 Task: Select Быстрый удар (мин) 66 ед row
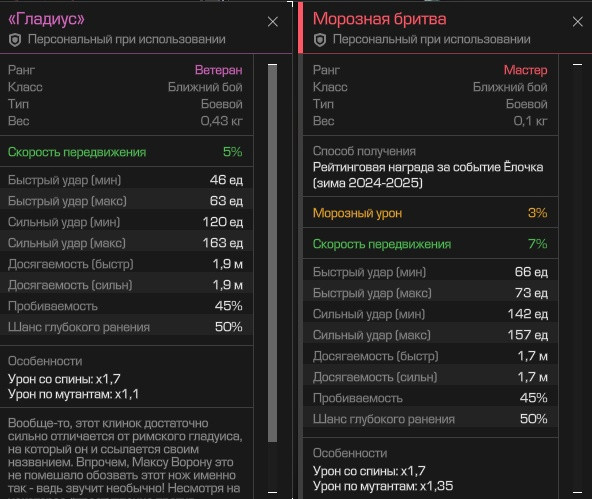tap(430, 272)
